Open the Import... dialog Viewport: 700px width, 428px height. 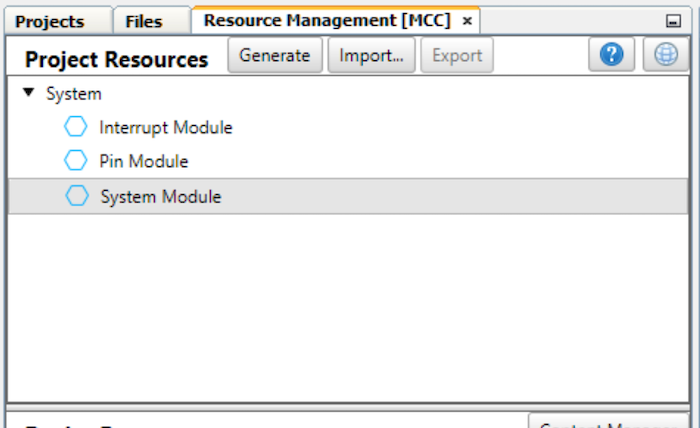pyautogui.click(x=371, y=56)
